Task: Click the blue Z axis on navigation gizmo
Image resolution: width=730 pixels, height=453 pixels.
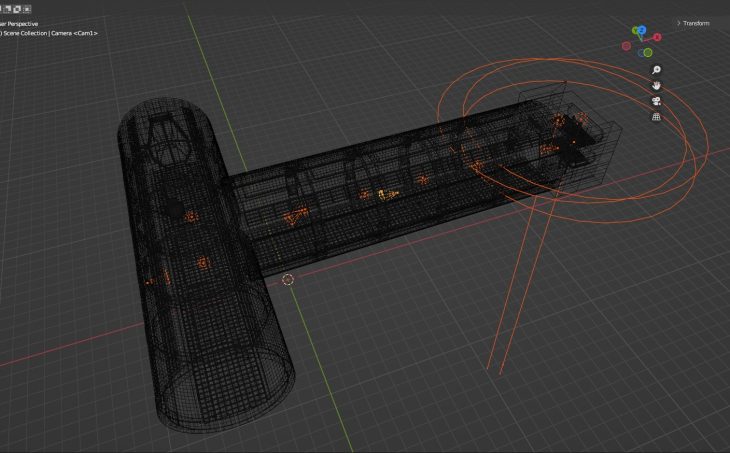Action: click(x=641, y=31)
